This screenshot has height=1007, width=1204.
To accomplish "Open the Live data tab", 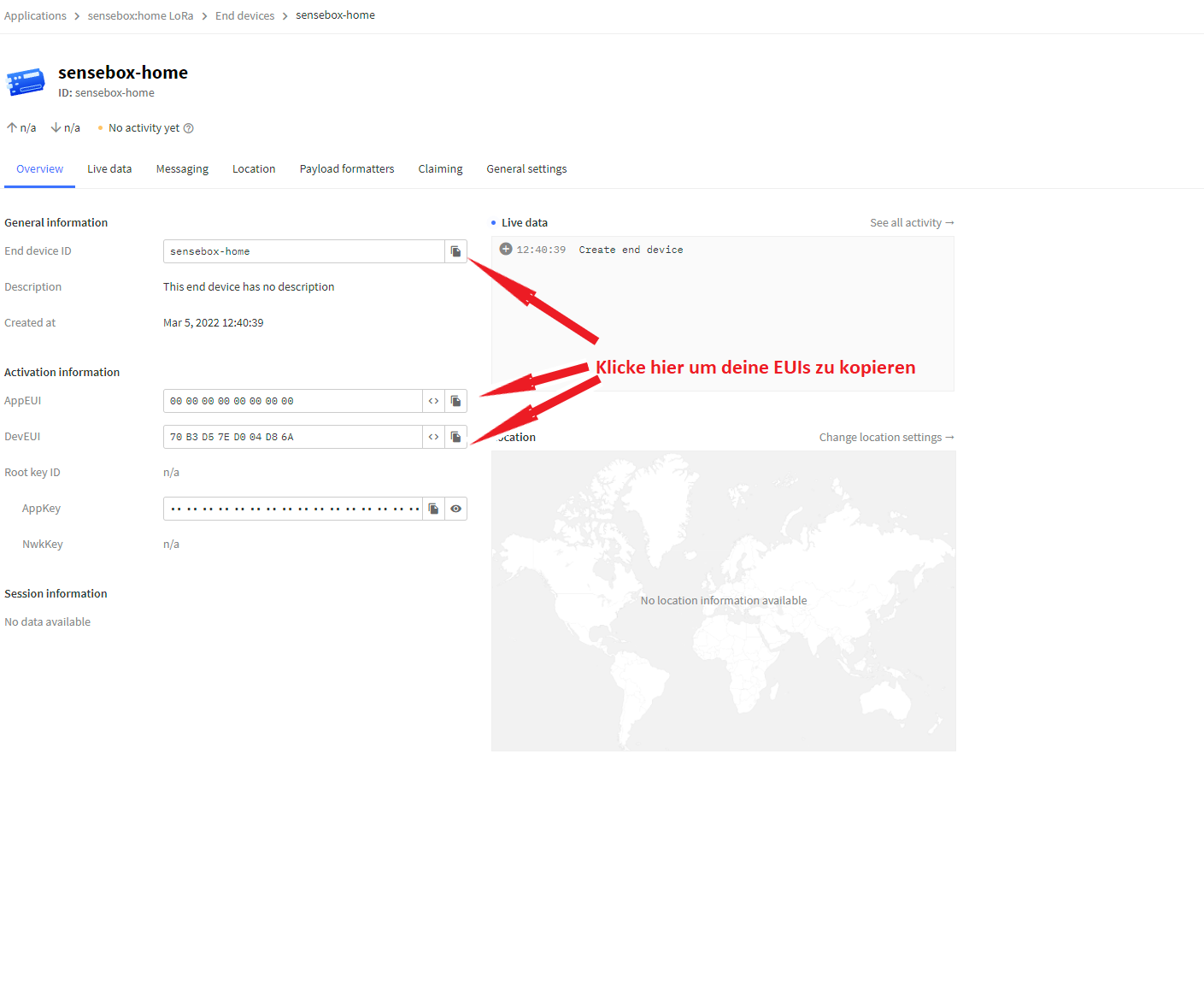I will coord(109,169).
